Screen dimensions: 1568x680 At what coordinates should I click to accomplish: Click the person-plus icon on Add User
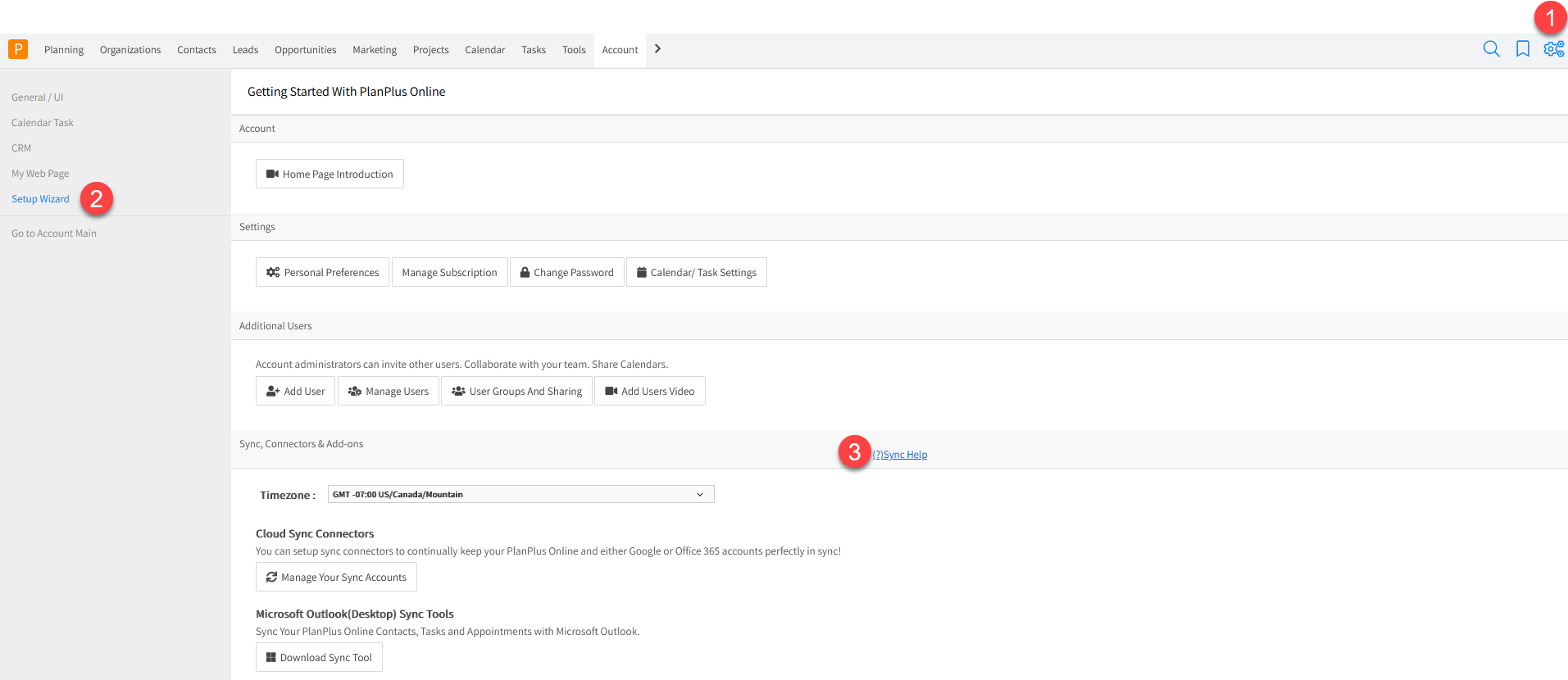273,391
